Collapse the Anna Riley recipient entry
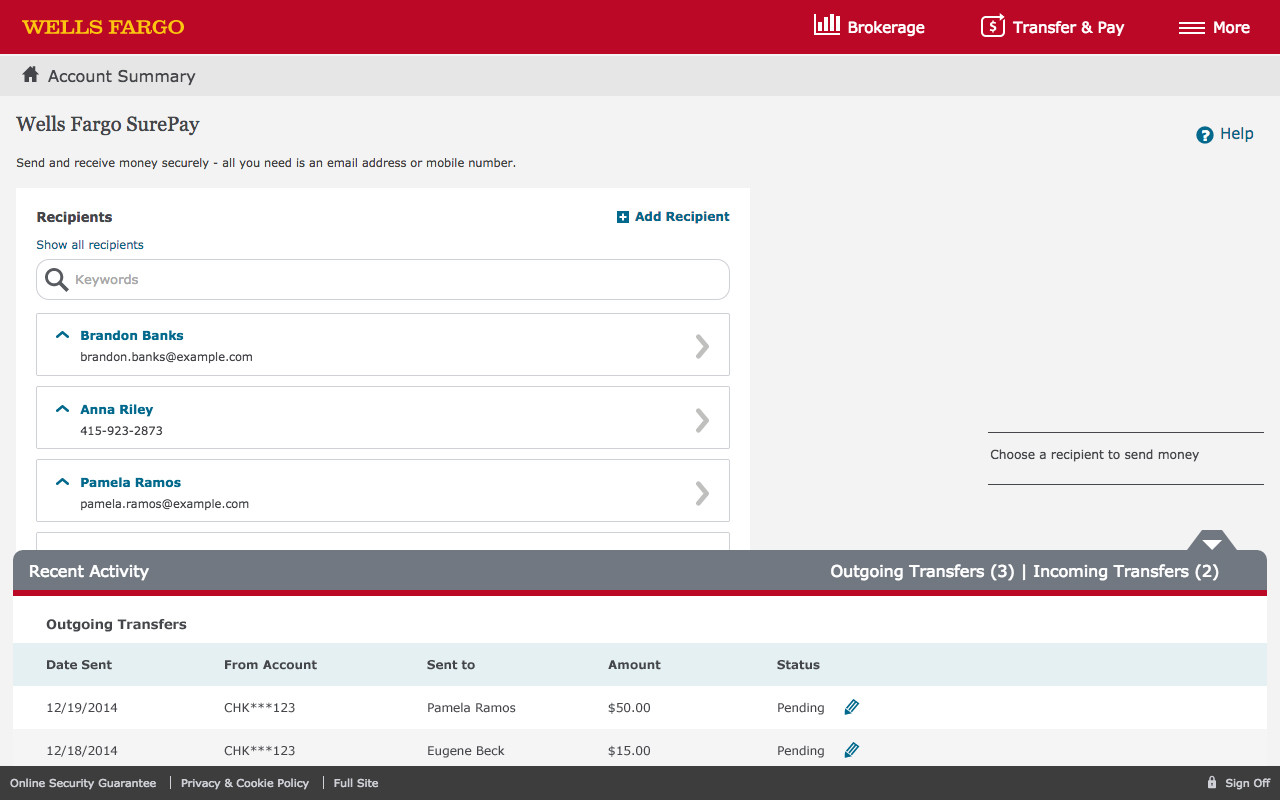This screenshot has width=1280, height=800. 62,409
